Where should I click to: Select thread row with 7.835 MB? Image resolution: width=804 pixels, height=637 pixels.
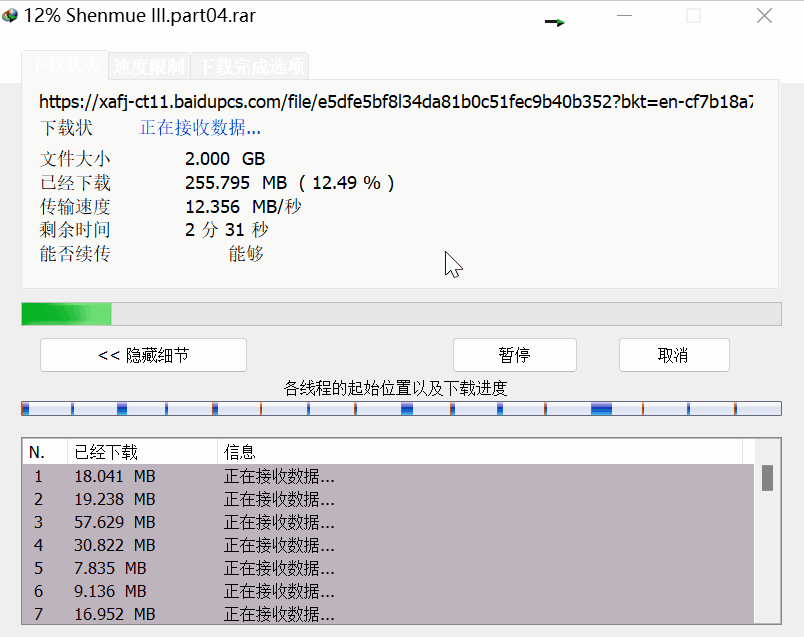coord(388,568)
